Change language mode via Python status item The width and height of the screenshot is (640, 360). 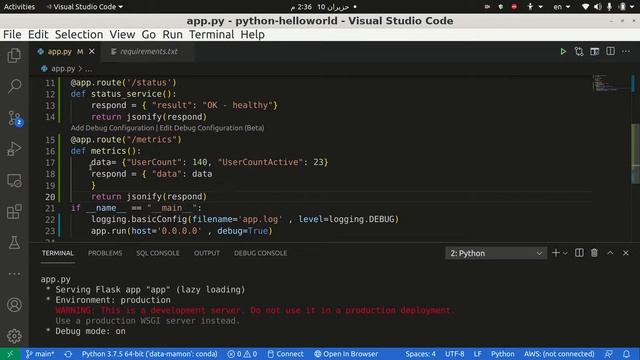tap(502, 354)
